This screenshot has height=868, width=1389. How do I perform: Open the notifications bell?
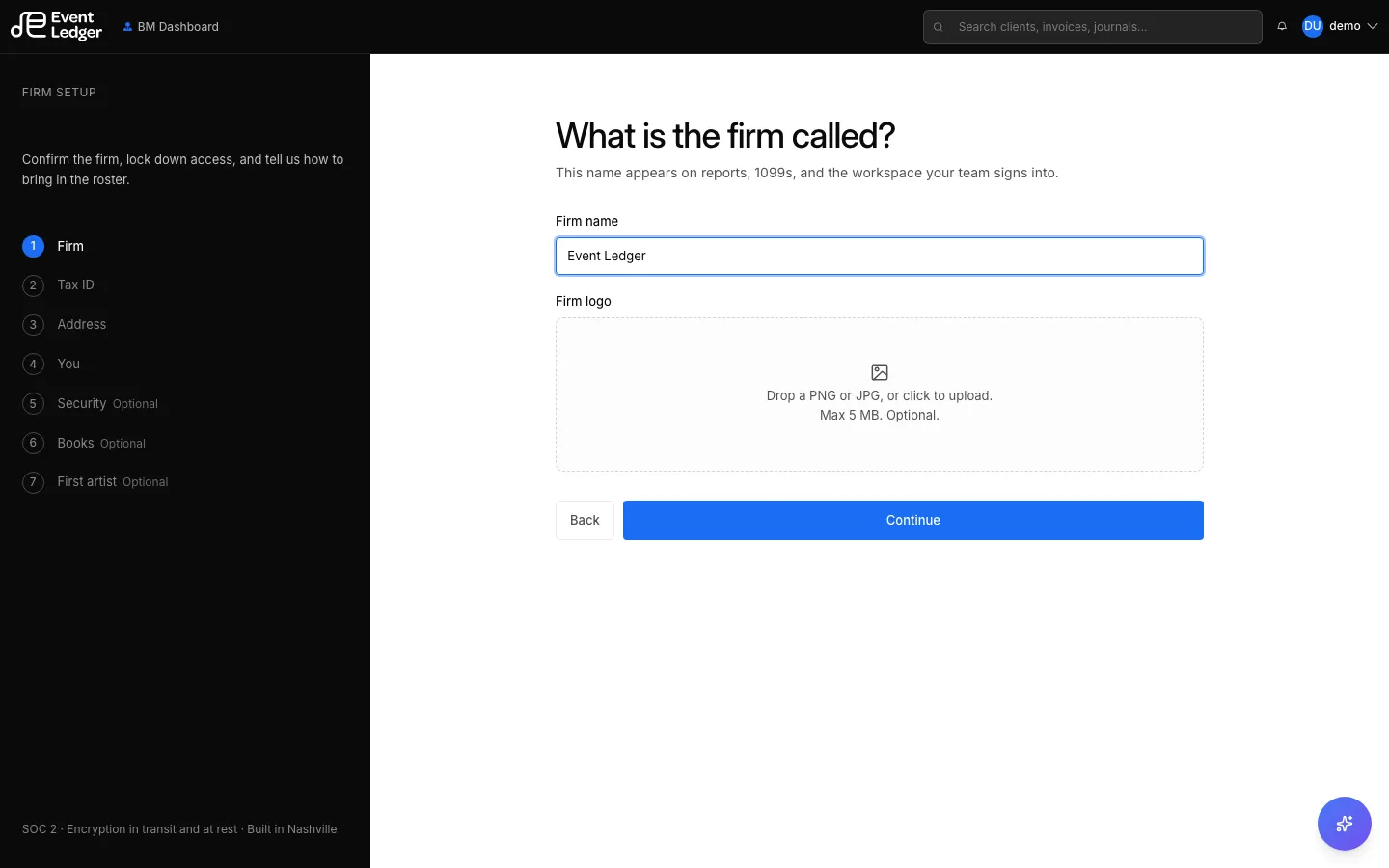coord(1282,26)
